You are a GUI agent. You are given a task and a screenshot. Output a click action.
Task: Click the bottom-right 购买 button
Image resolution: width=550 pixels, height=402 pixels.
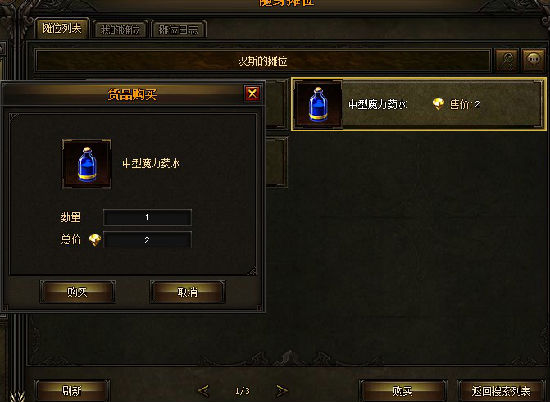pyautogui.click(x=403, y=390)
